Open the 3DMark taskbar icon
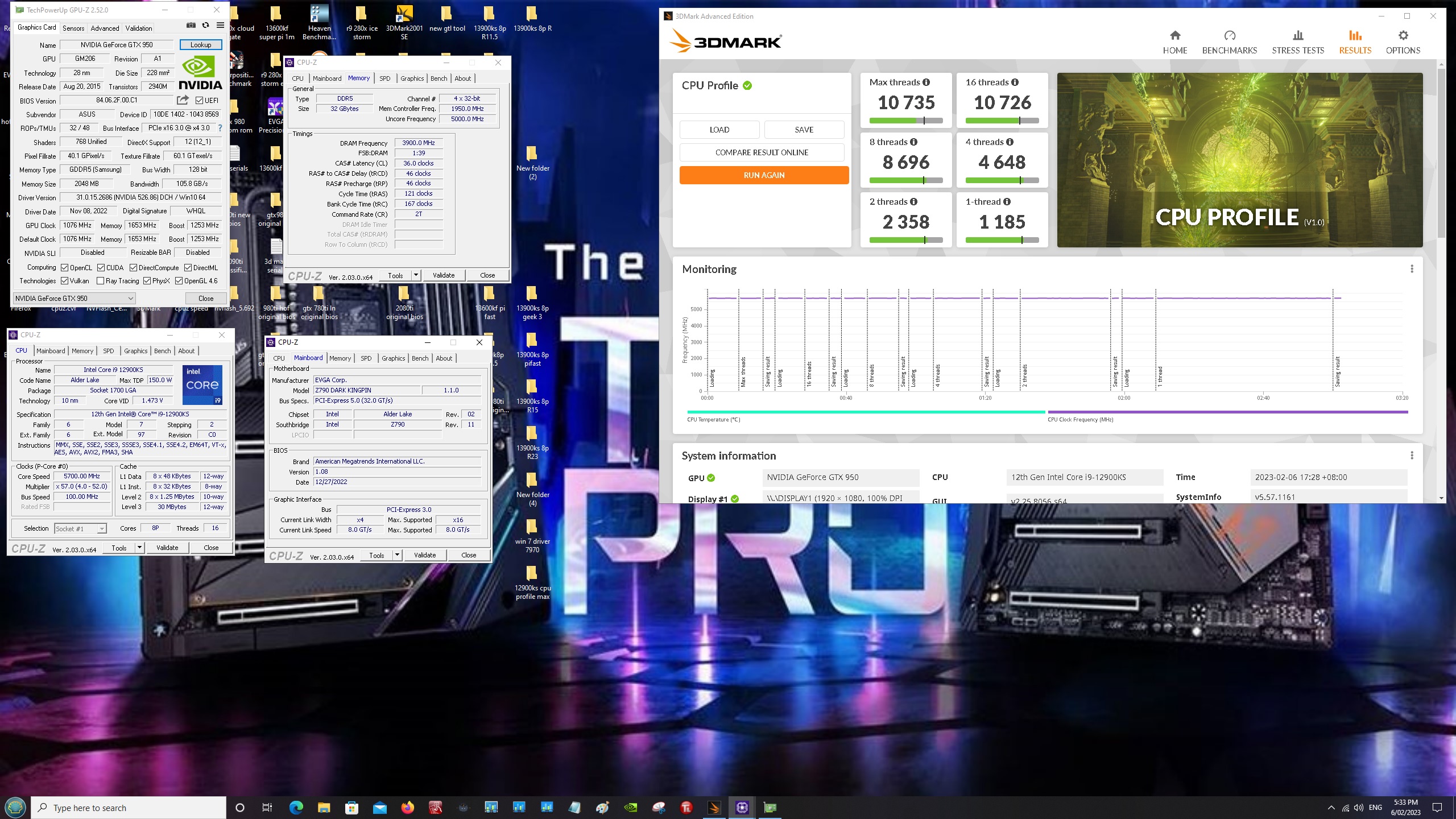The height and width of the screenshot is (819, 1456). click(x=714, y=808)
